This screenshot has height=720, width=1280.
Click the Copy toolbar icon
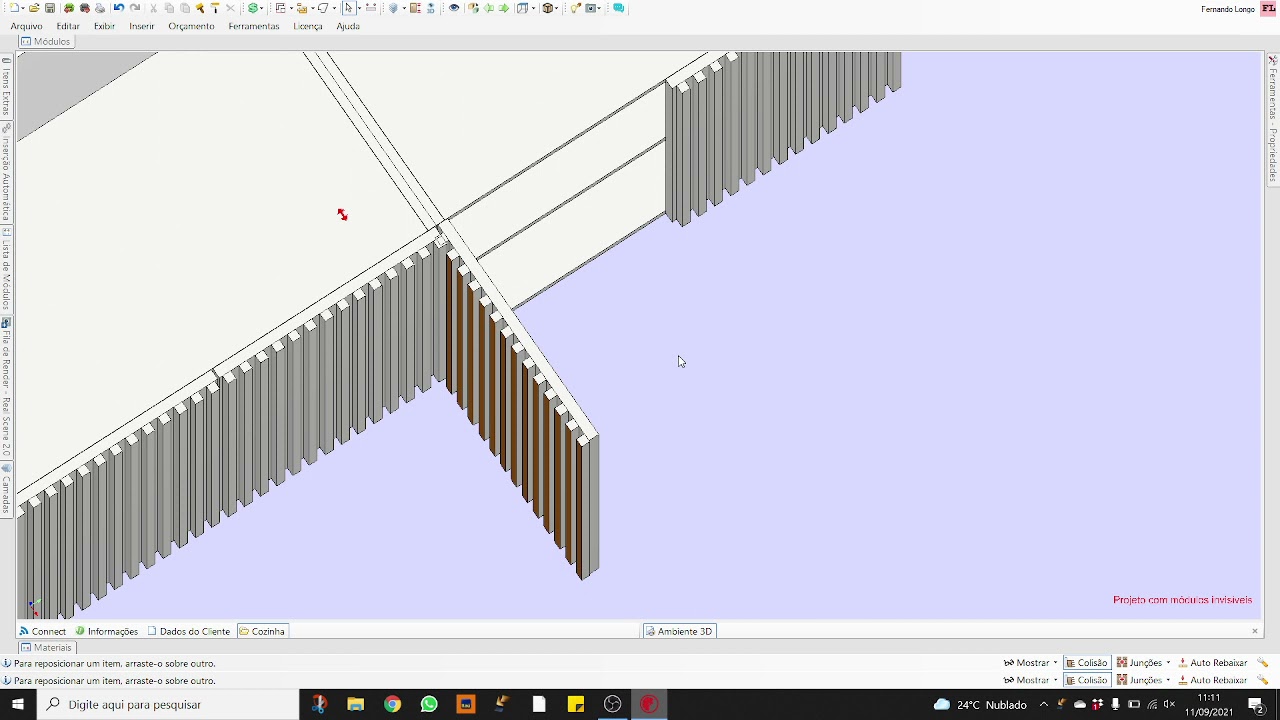[169, 8]
